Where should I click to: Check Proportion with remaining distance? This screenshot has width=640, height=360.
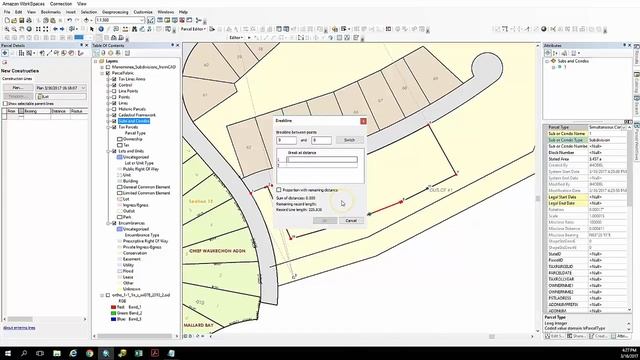279,190
